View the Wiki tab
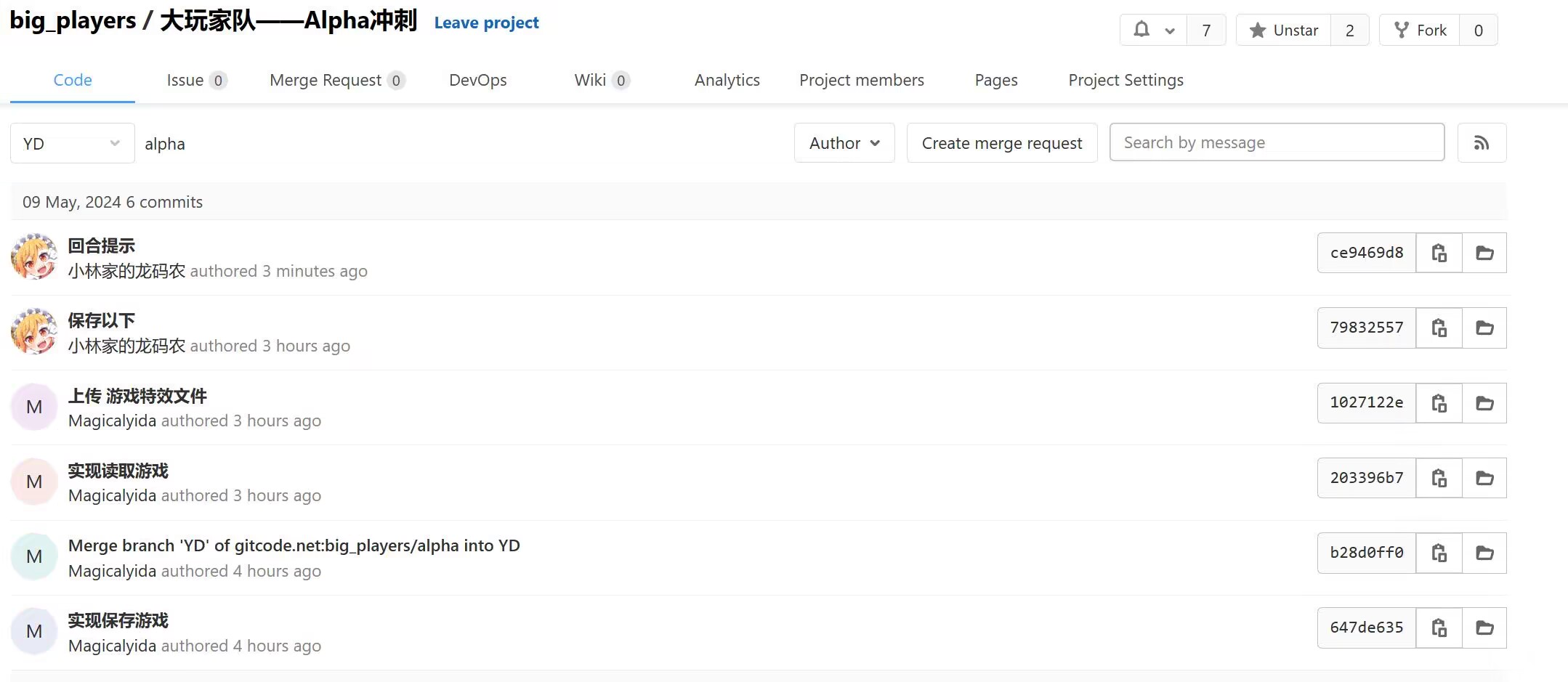Screen dimensions: 1568x682 pyautogui.click(x=602, y=80)
